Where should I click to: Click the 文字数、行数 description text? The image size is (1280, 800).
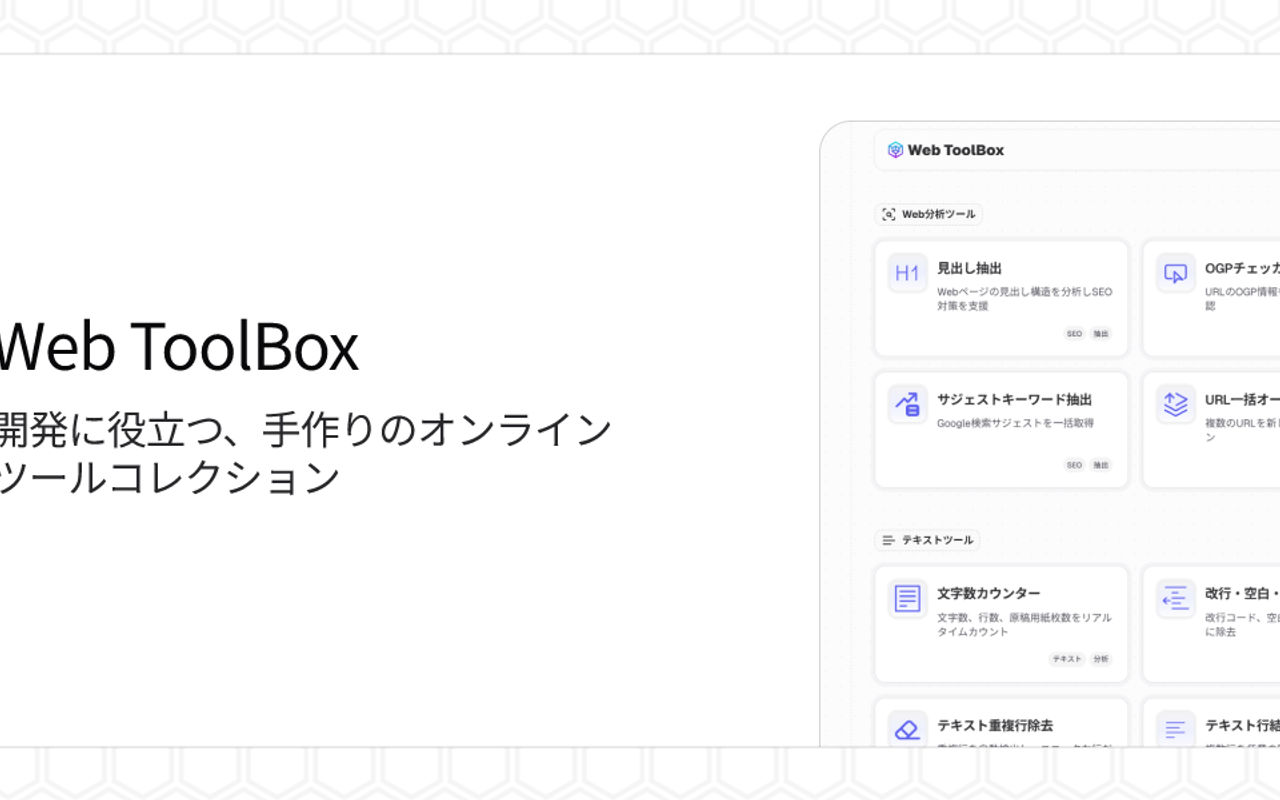click(x=1024, y=625)
